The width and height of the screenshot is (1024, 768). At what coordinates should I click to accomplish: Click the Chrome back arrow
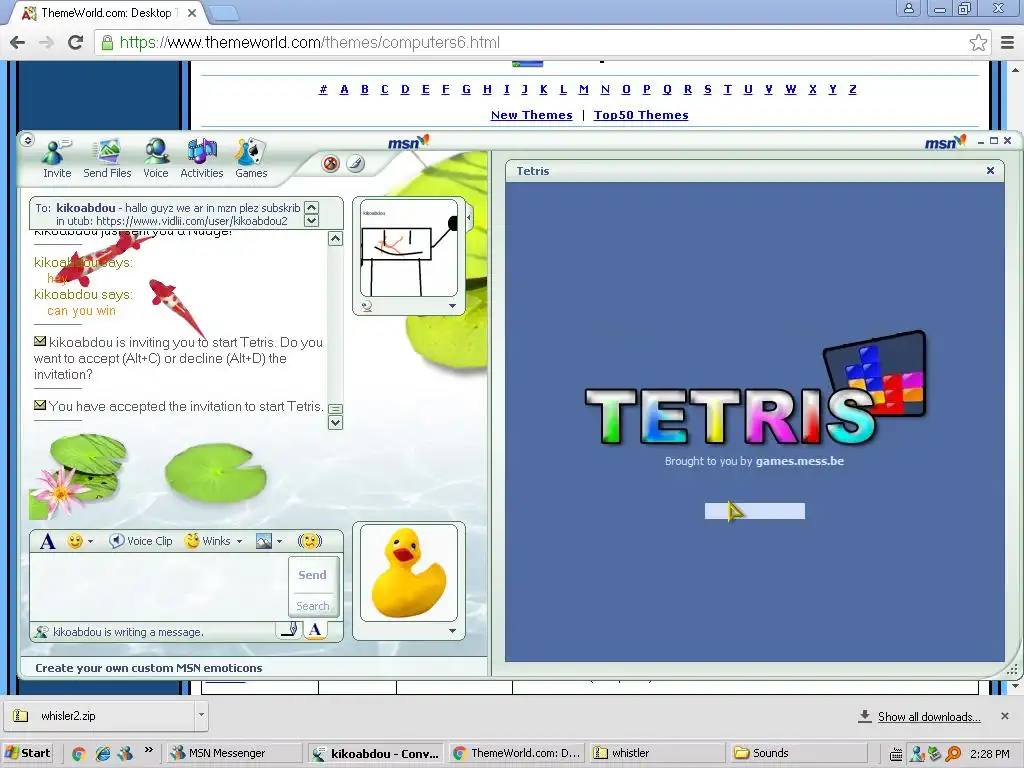click(x=18, y=42)
